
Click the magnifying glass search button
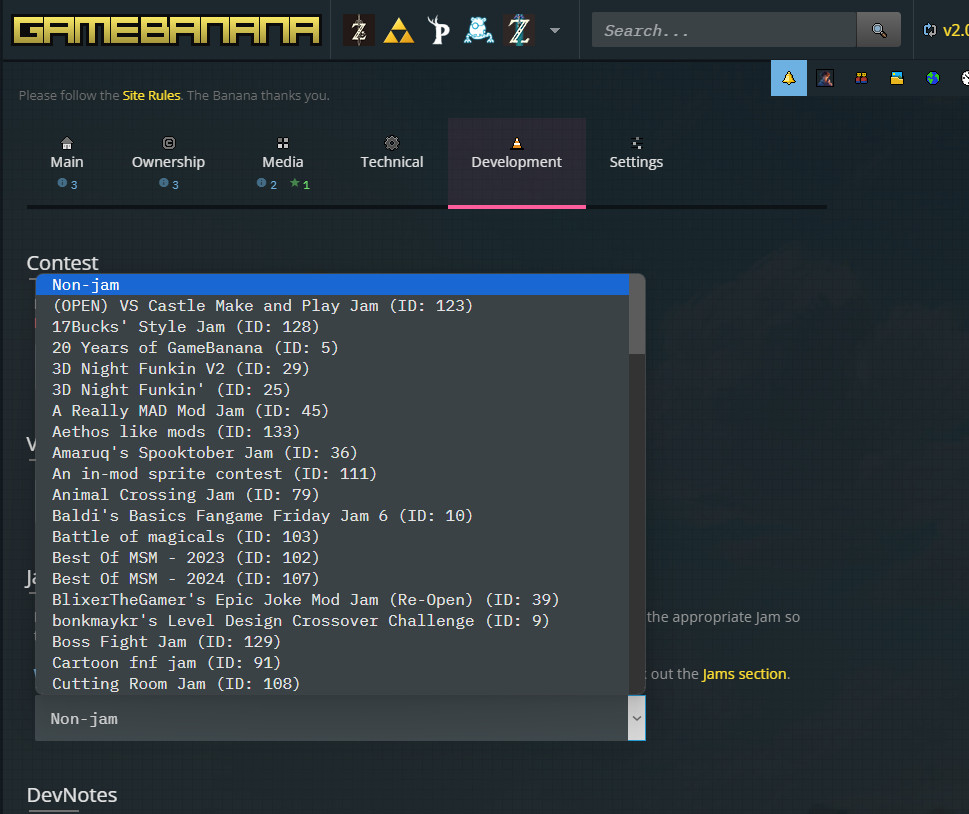pyautogui.click(x=879, y=30)
